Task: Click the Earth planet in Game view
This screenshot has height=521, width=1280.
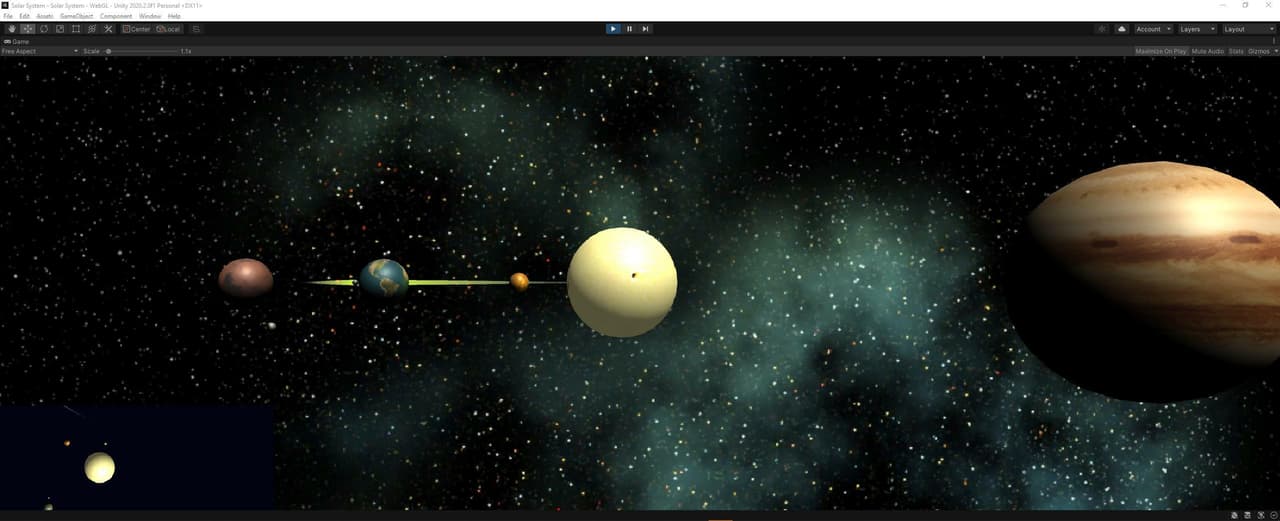Action: pos(385,279)
